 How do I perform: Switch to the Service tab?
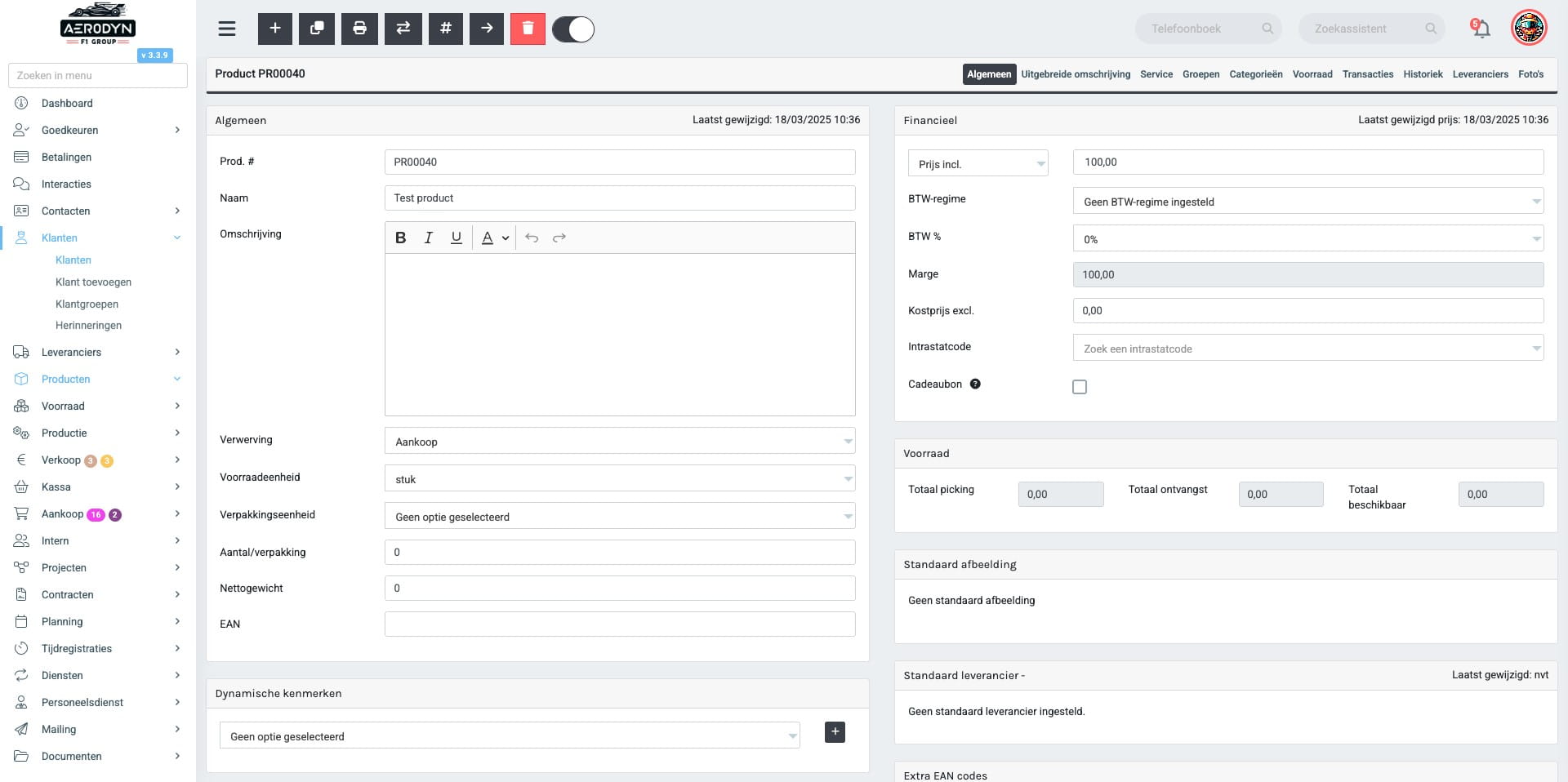[1156, 74]
